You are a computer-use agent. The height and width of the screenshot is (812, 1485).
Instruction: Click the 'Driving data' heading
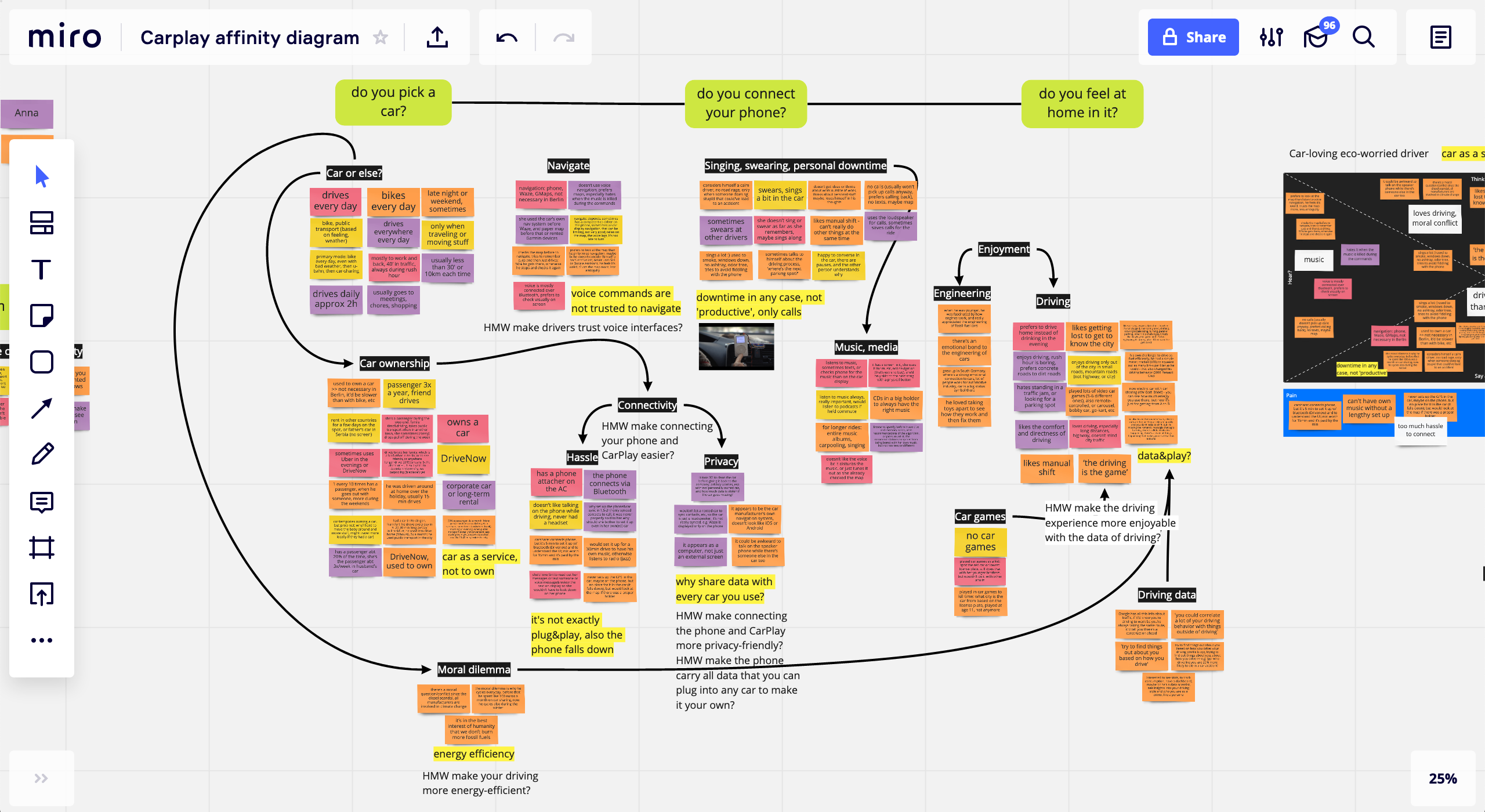(x=1167, y=595)
